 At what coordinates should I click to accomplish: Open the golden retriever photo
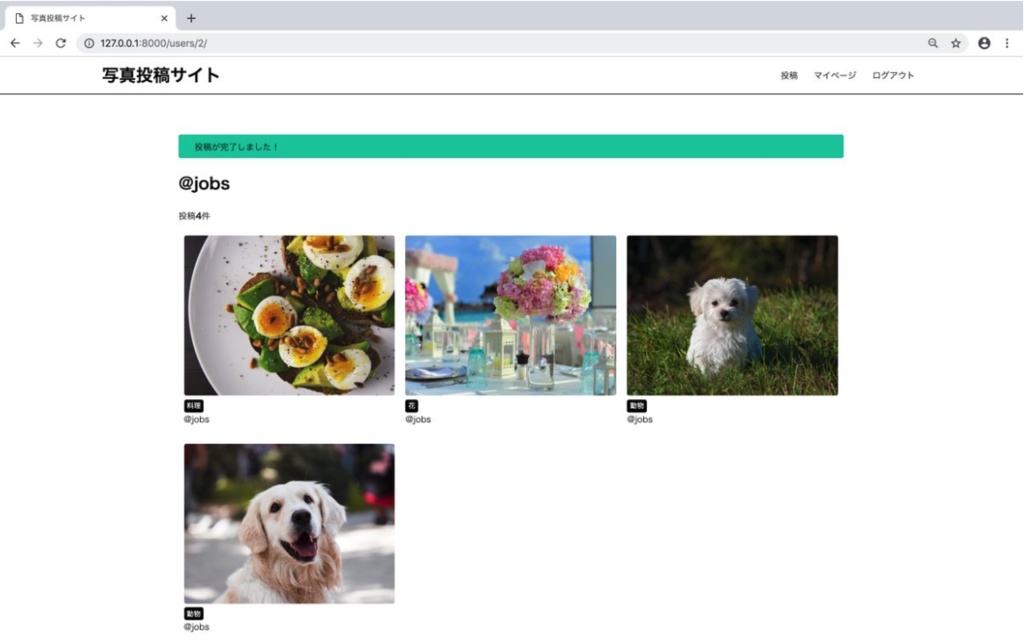(289, 524)
